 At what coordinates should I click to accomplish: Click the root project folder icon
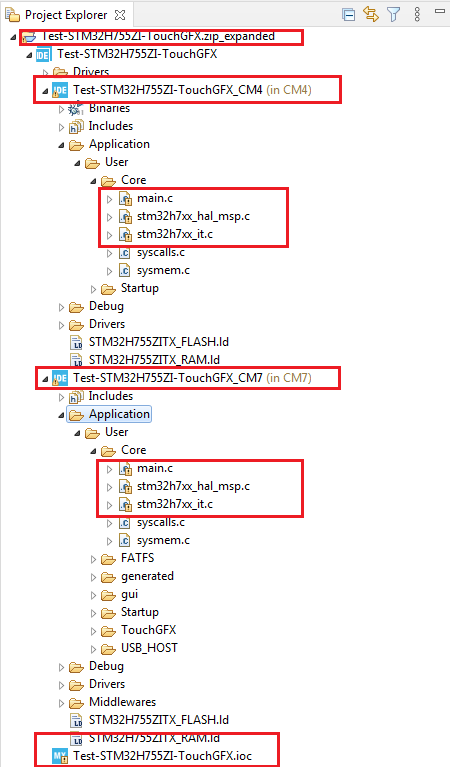pos(29,37)
